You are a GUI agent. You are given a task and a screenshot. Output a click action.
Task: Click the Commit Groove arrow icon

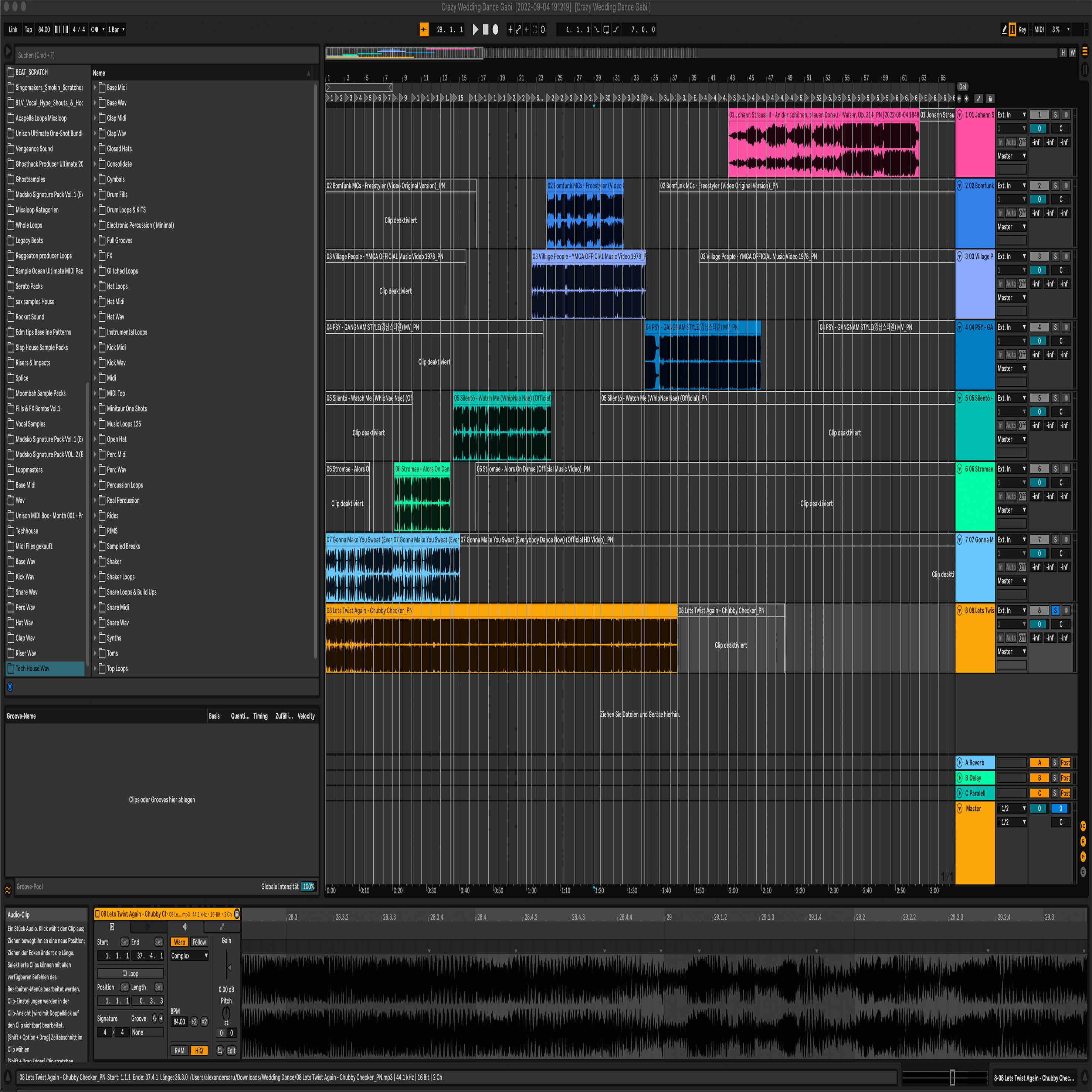tap(161, 1018)
